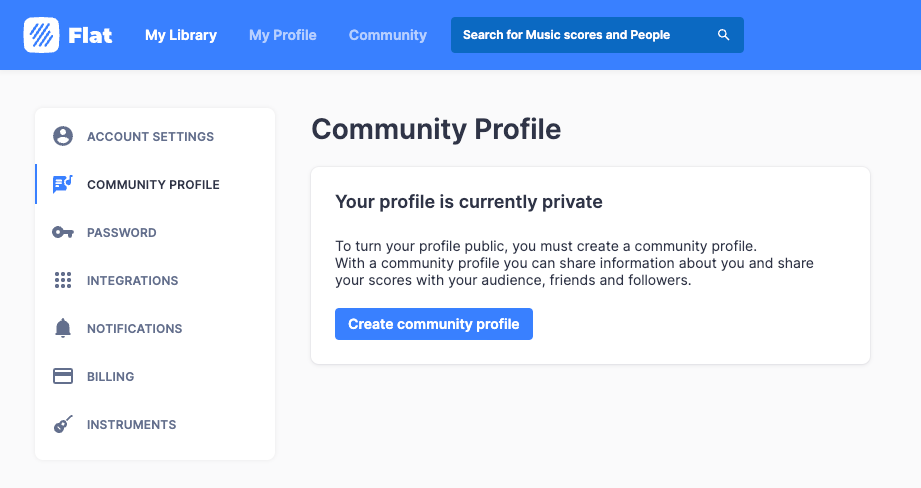
Task: Click the Instruments guitar icon
Action: tap(63, 424)
